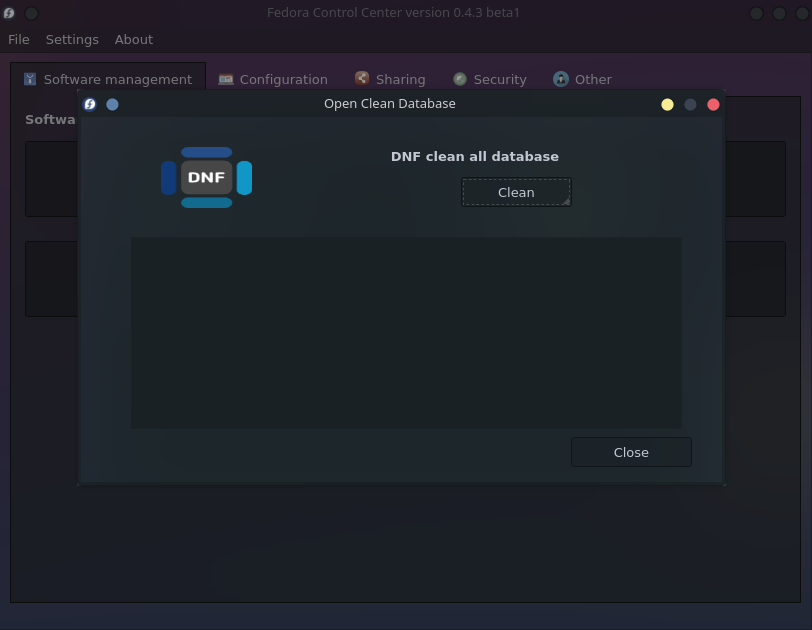
Task: Open the Settings menu
Action: click(72, 39)
